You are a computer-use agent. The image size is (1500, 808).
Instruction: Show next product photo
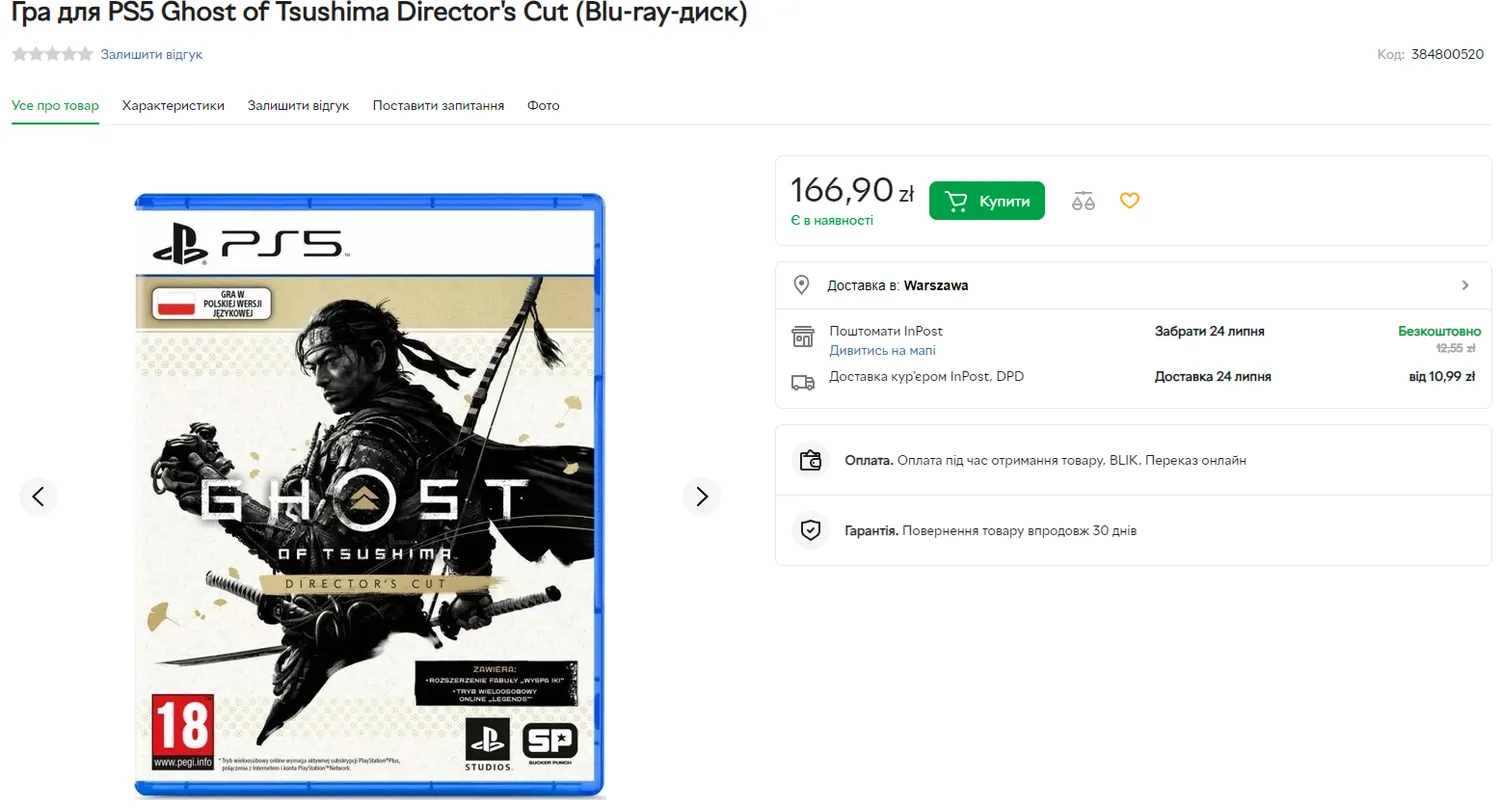click(x=701, y=496)
